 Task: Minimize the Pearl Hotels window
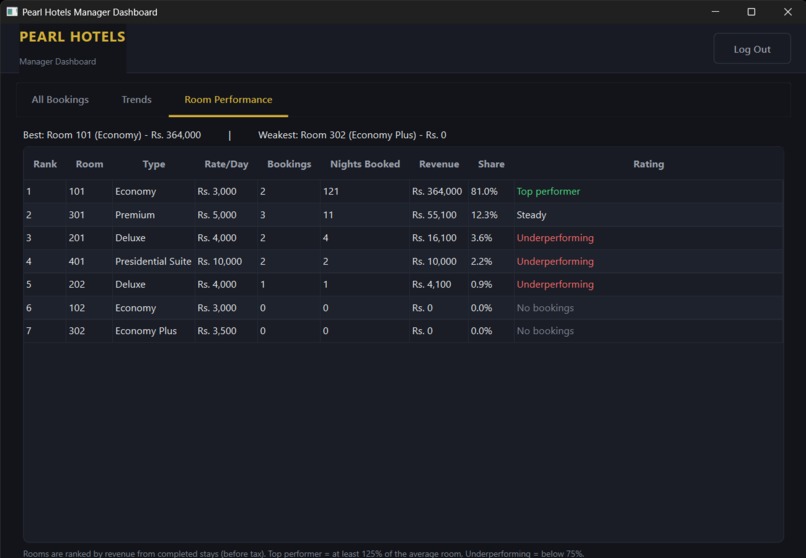point(716,12)
